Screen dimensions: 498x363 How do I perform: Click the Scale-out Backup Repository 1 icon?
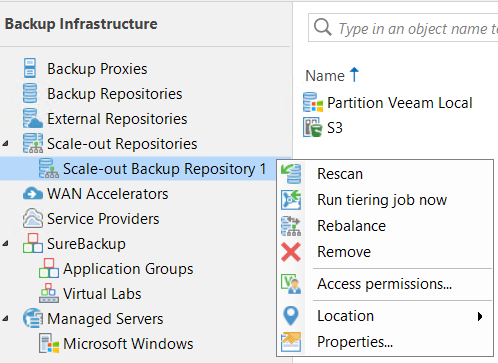click(x=49, y=168)
